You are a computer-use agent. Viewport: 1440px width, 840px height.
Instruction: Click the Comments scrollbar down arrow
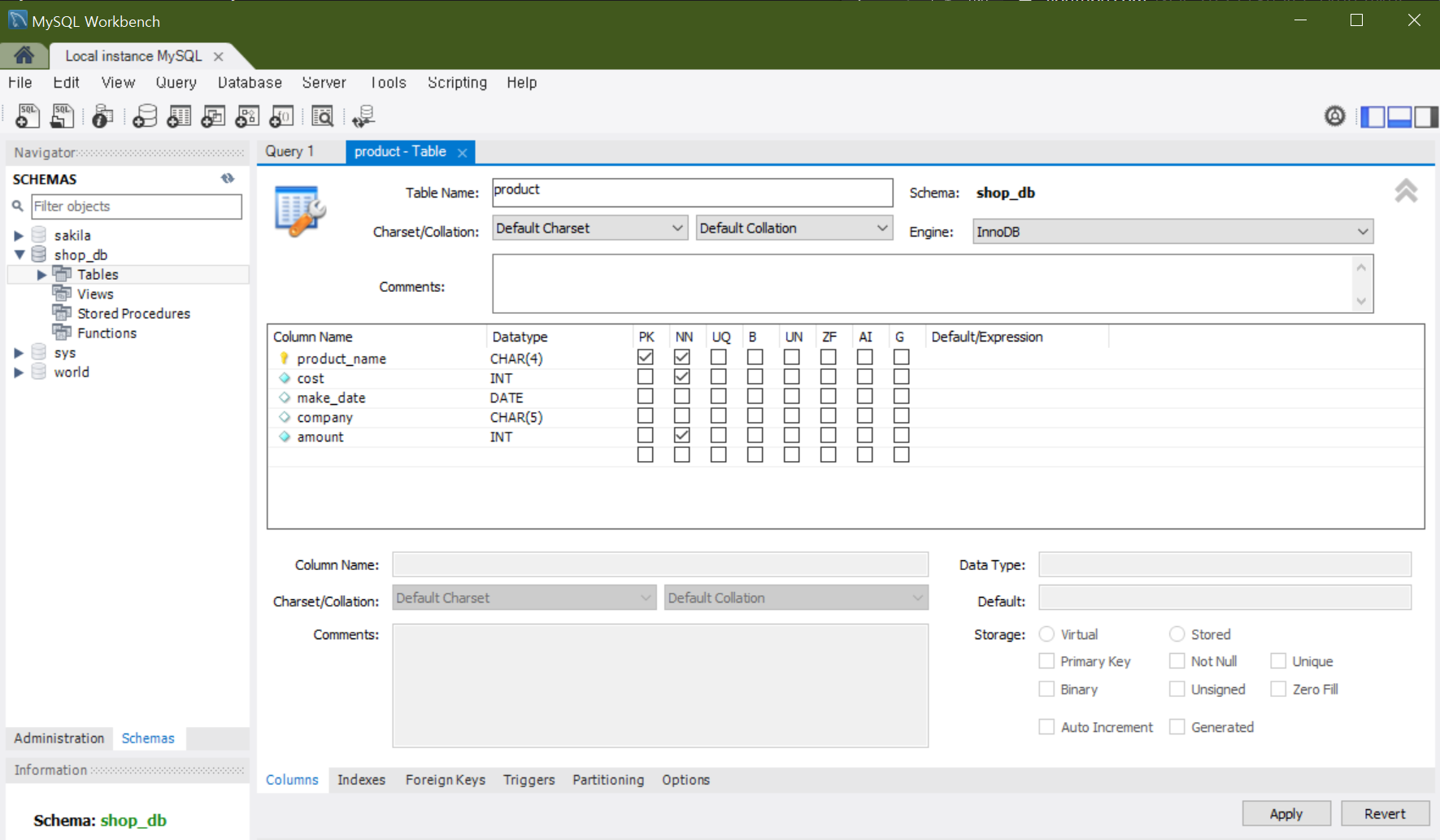click(1362, 302)
